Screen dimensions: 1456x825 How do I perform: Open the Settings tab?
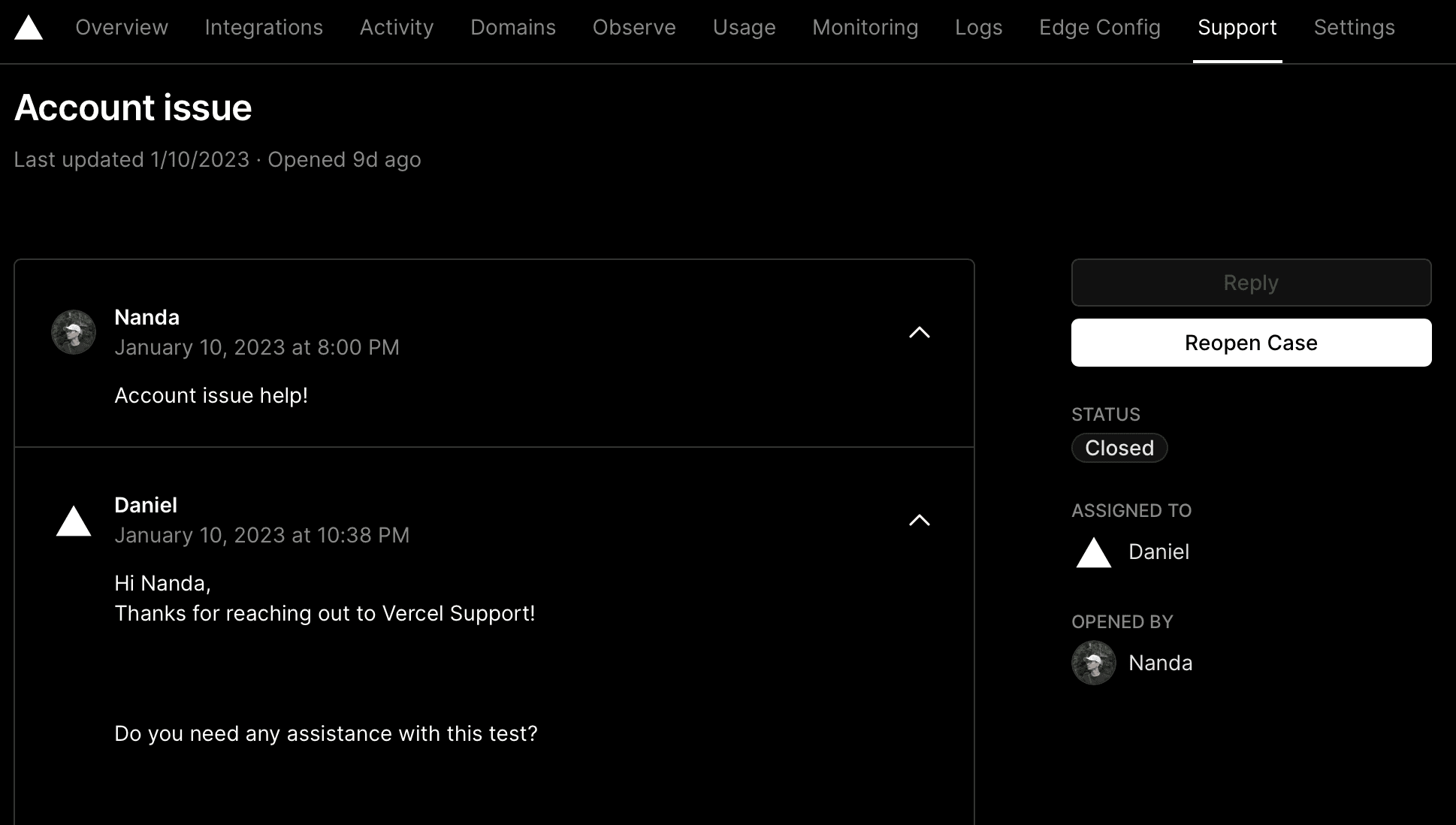1354,28
